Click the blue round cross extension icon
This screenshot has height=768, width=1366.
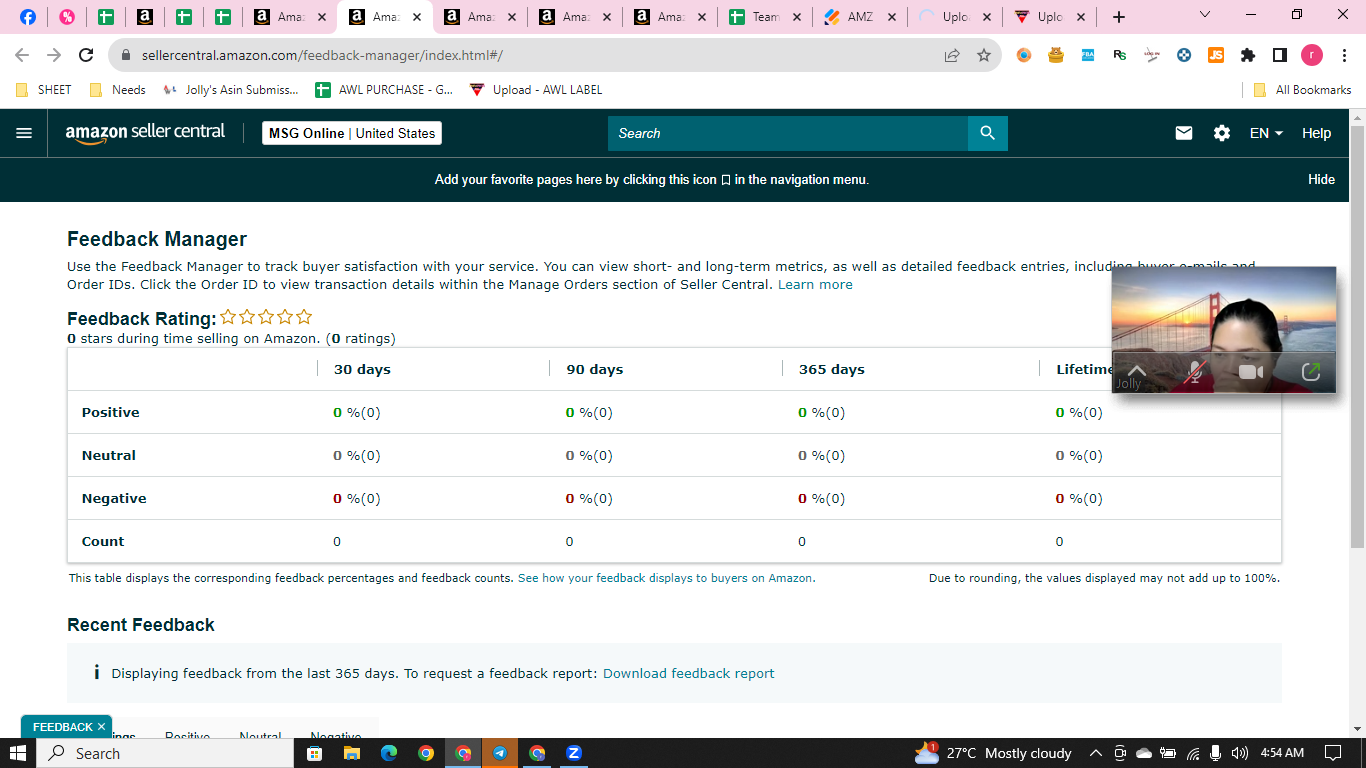[1184, 55]
